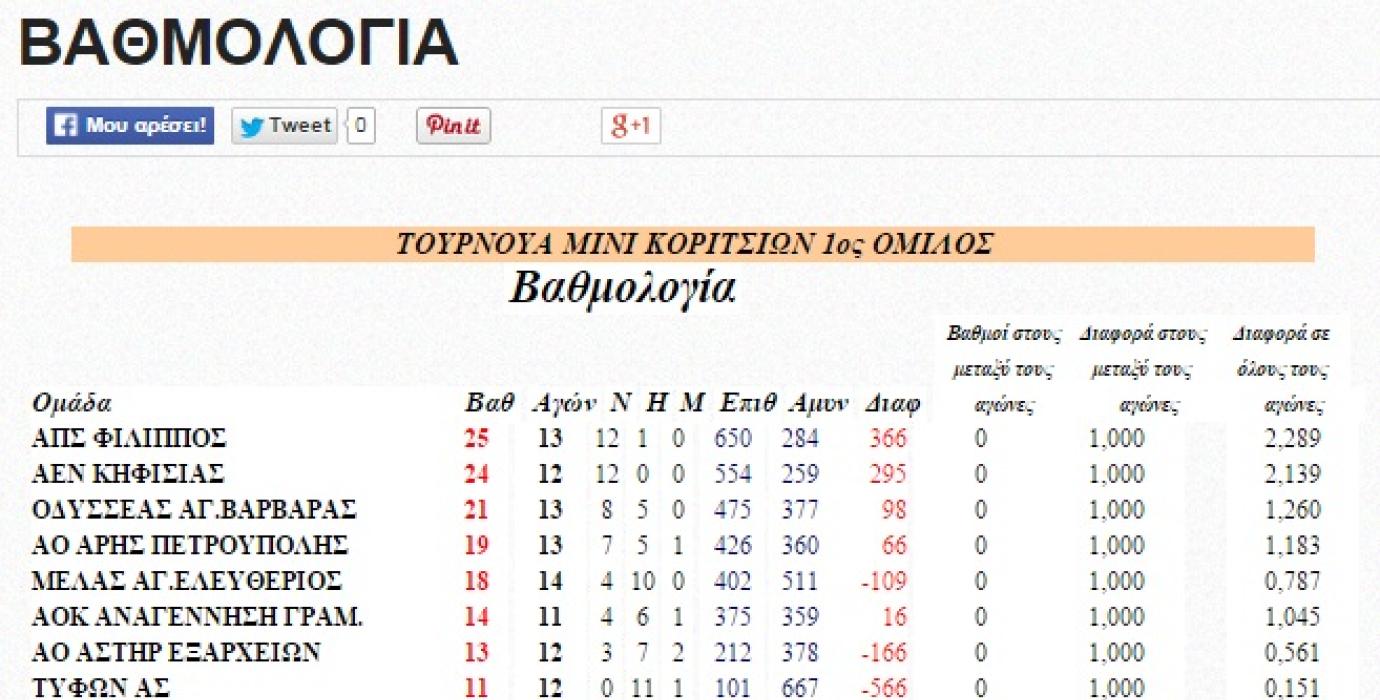Click the tweet count bubble showing 0
1380x700 pixels.
click(x=361, y=126)
